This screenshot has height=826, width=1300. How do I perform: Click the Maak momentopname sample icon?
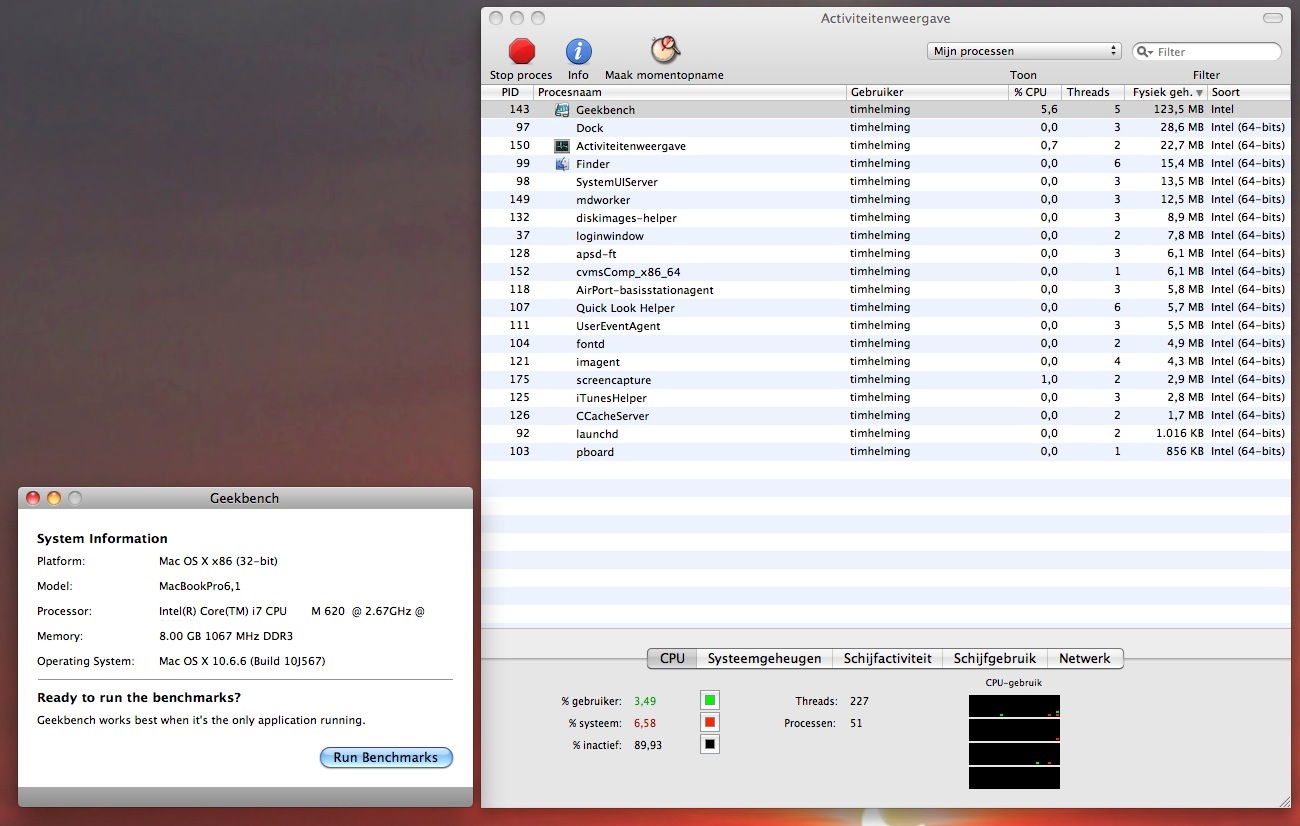tap(664, 50)
